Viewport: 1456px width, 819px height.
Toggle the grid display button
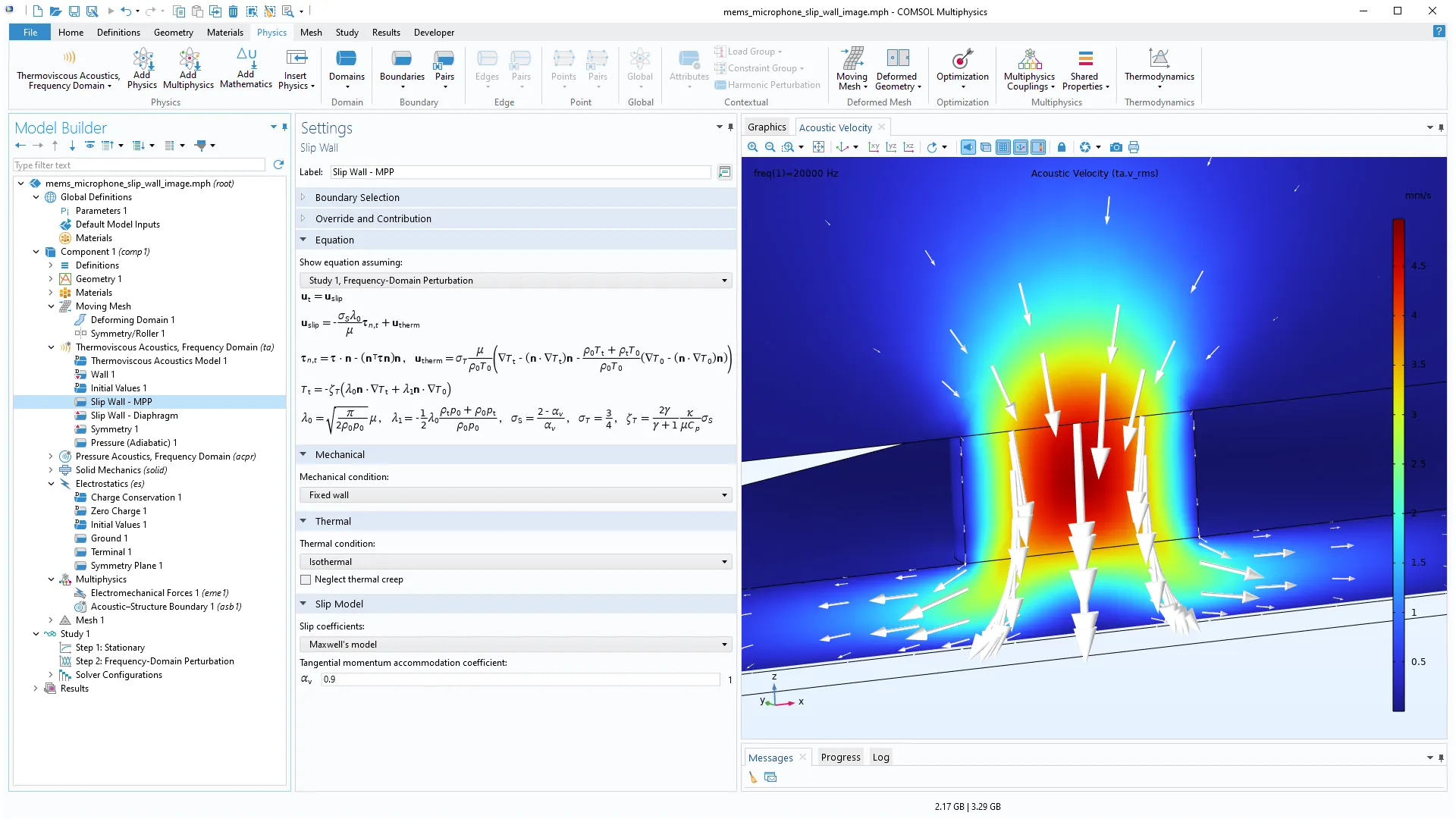coord(1003,147)
